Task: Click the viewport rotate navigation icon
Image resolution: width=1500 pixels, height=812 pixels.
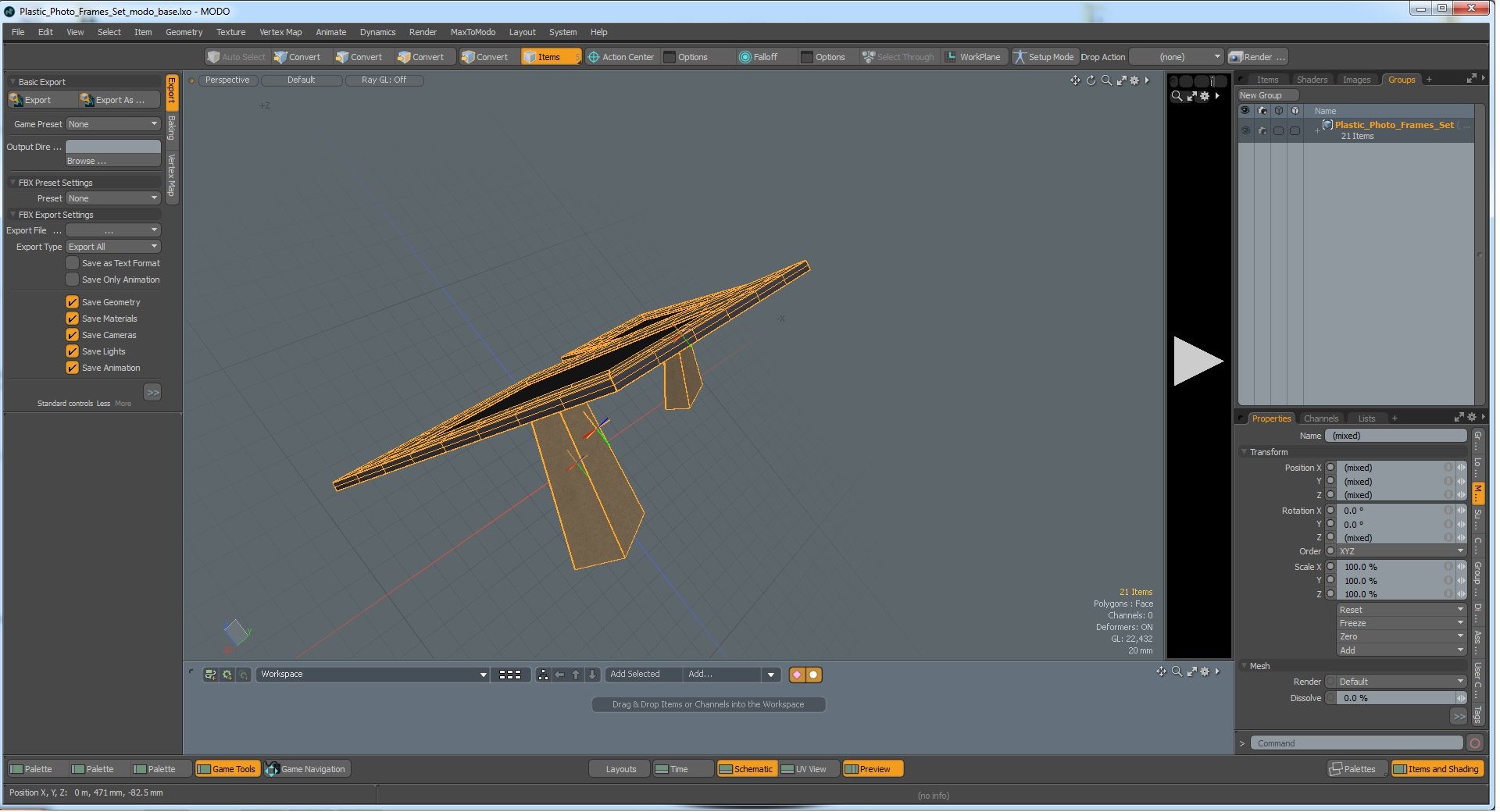Action: (x=1091, y=80)
